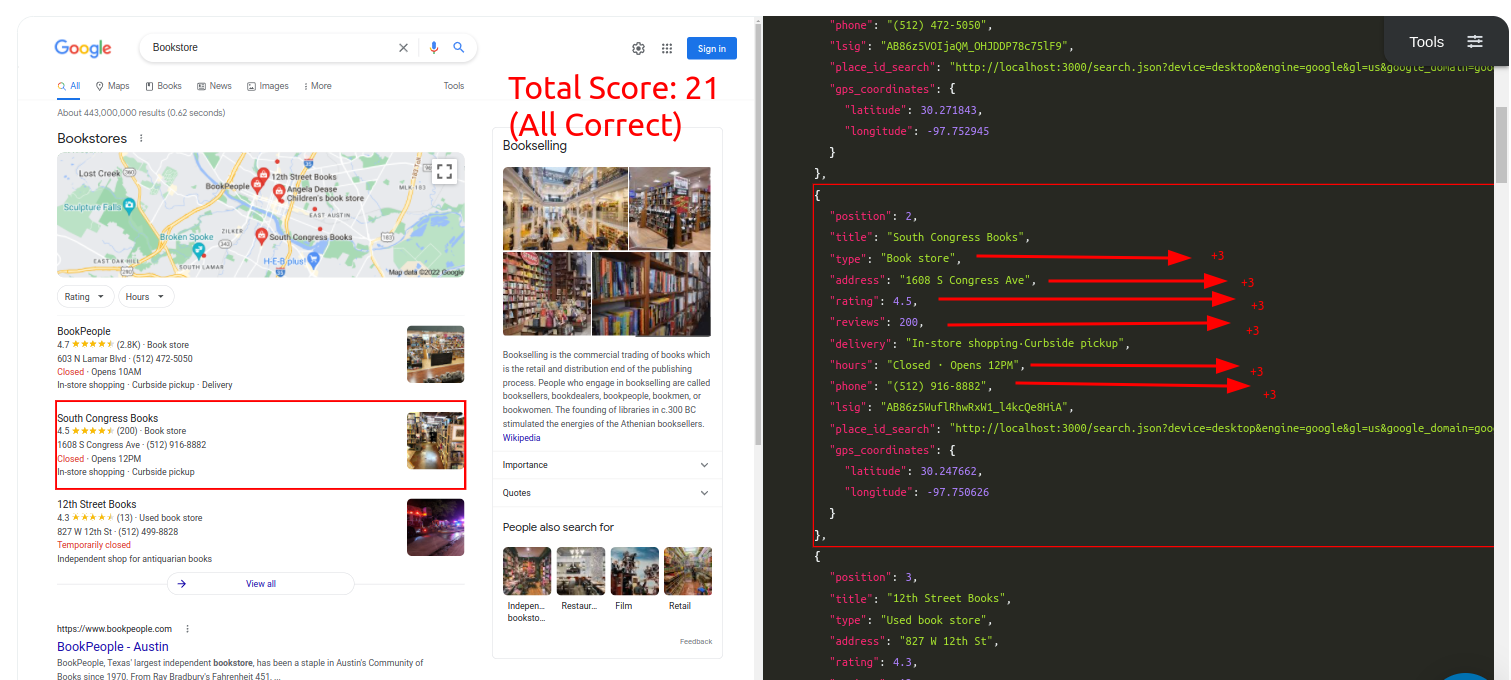Open the BookPeople - Austin result link
This screenshot has width=1511, height=680.
[113, 647]
